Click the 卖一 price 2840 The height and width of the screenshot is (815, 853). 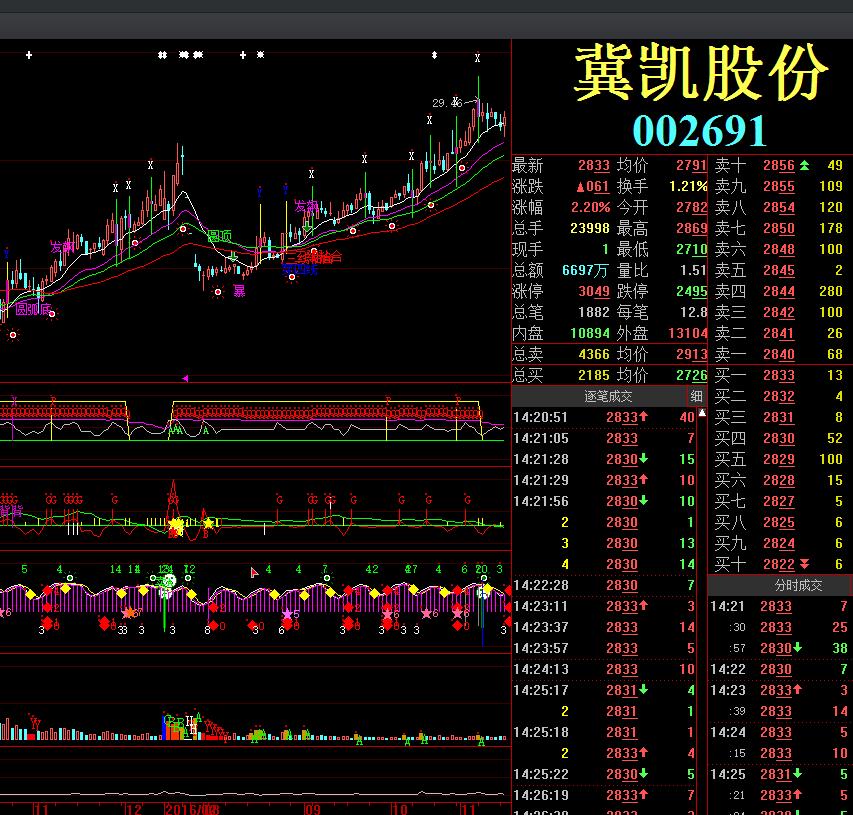click(778, 355)
